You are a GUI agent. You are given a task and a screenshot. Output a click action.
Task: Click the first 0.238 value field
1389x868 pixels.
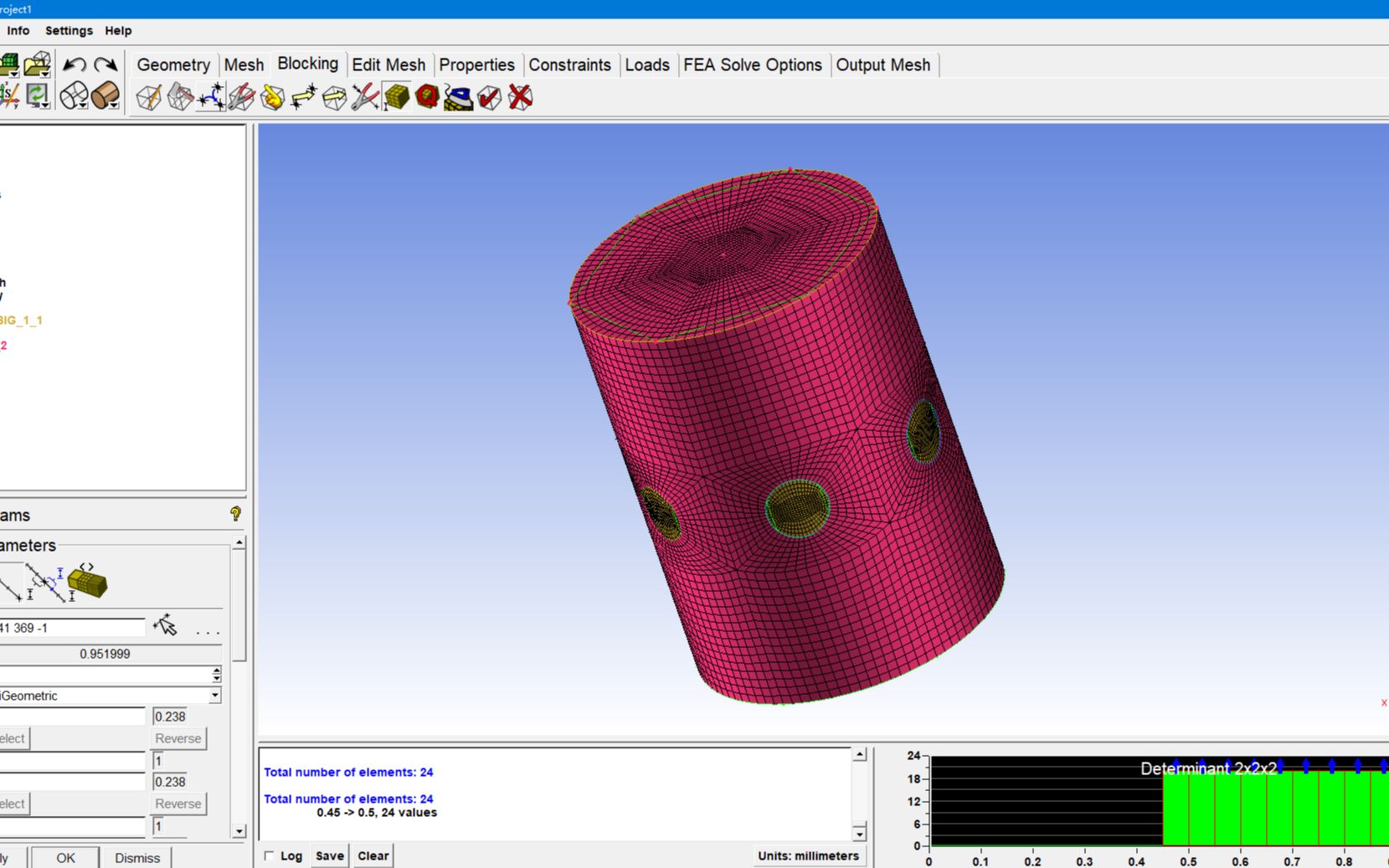[x=170, y=716]
